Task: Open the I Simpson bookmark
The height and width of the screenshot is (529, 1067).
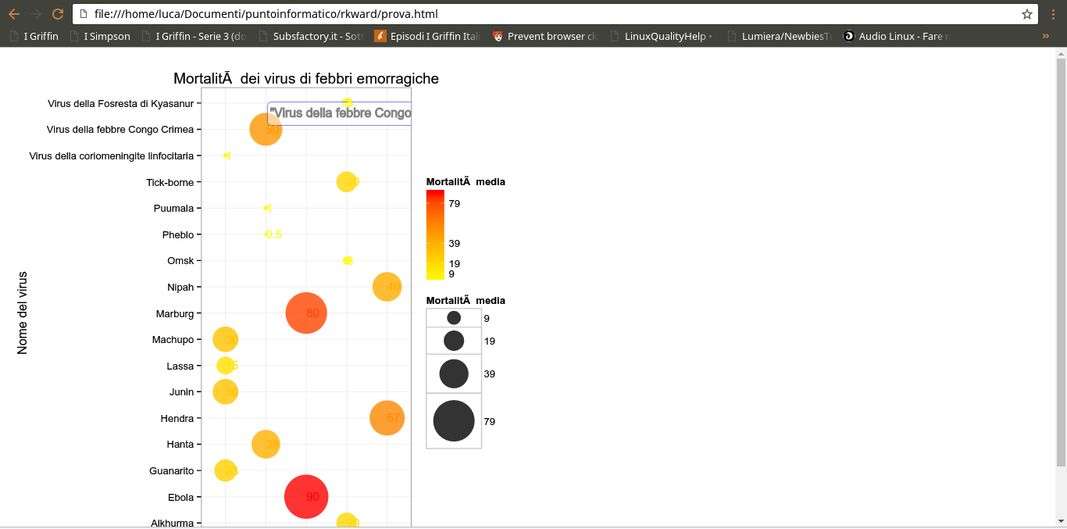Action: [x=100, y=36]
